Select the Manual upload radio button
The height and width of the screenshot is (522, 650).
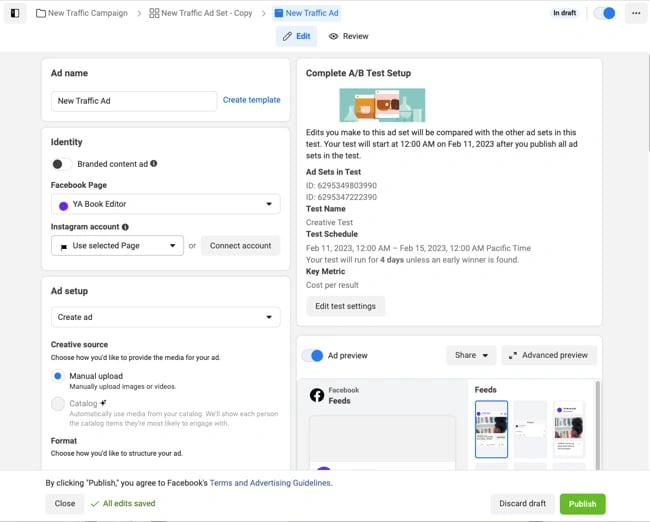(58, 377)
